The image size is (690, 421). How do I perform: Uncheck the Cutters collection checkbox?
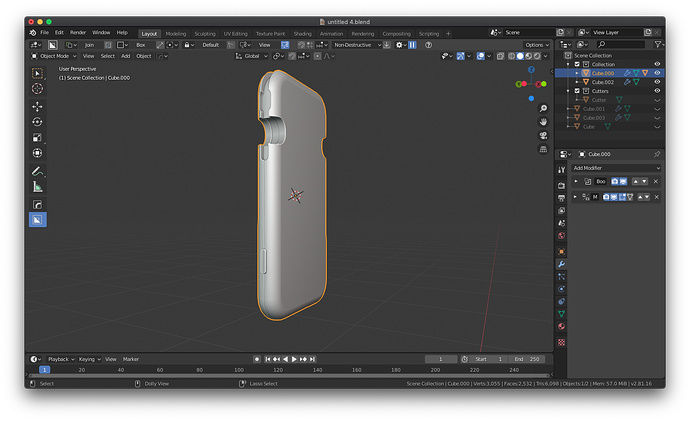(577, 91)
